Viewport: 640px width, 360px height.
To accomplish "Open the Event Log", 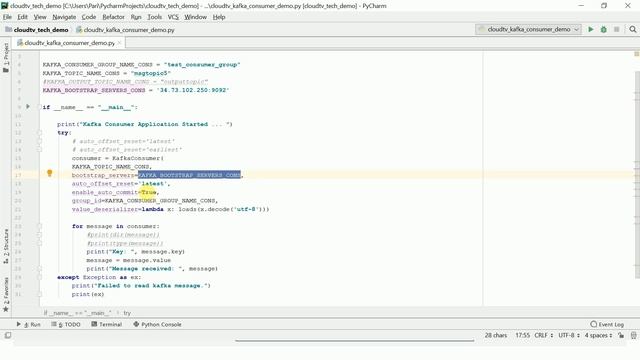I will click(607, 324).
